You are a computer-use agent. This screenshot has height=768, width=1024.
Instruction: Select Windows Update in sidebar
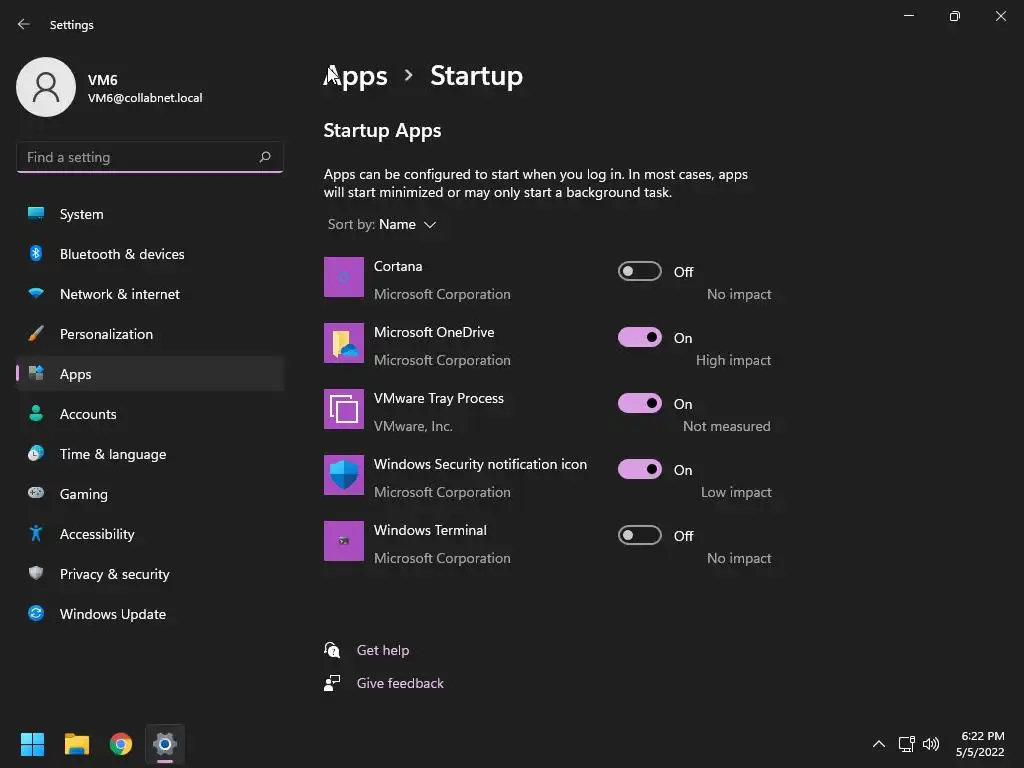[x=112, y=614]
